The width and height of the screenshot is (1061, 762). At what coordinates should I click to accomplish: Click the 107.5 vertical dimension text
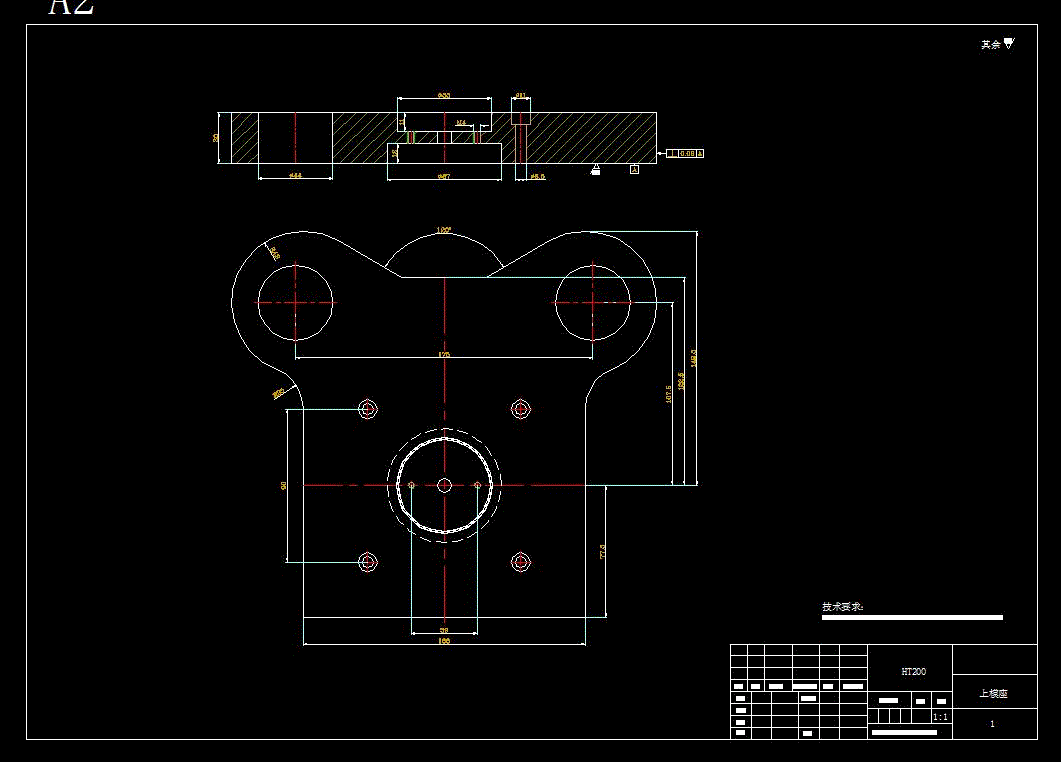pos(669,395)
